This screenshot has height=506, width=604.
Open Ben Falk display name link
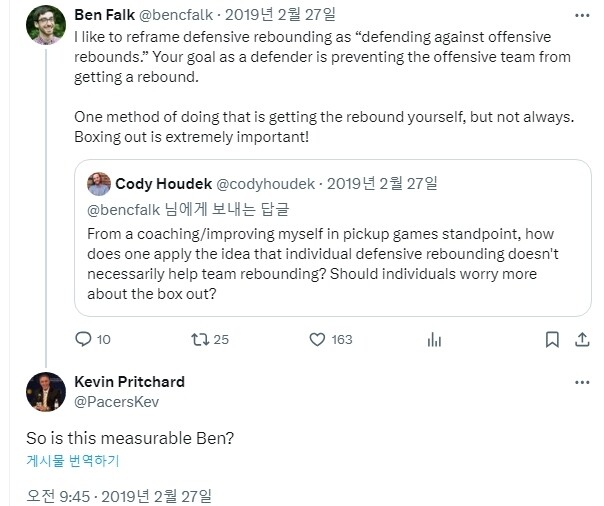click(x=107, y=15)
